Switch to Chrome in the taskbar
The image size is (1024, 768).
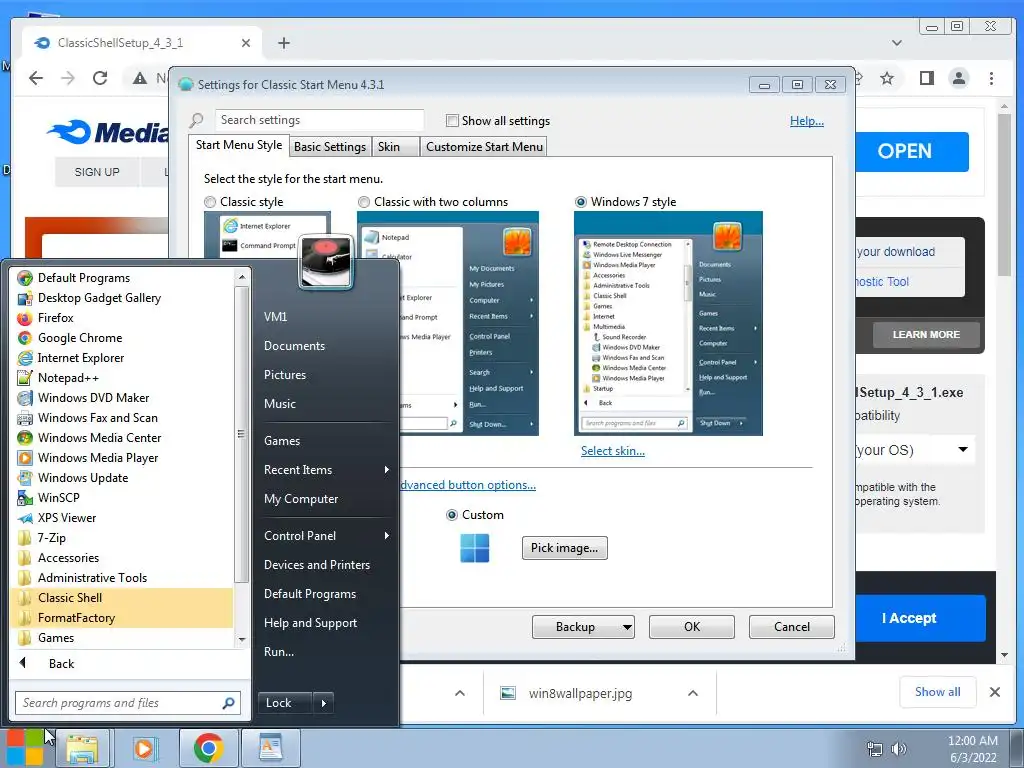208,748
